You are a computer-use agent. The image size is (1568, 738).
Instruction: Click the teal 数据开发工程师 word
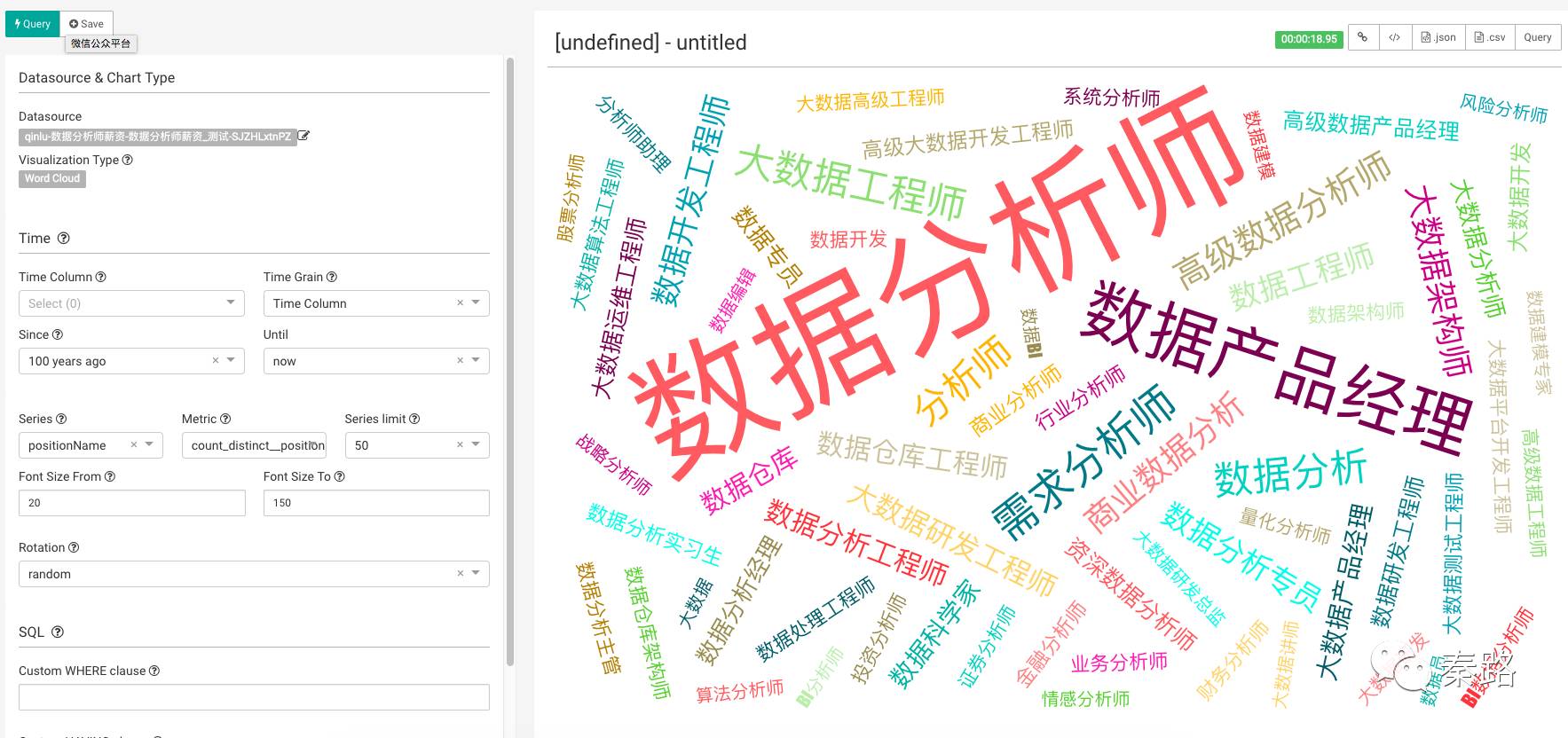(690, 200)
